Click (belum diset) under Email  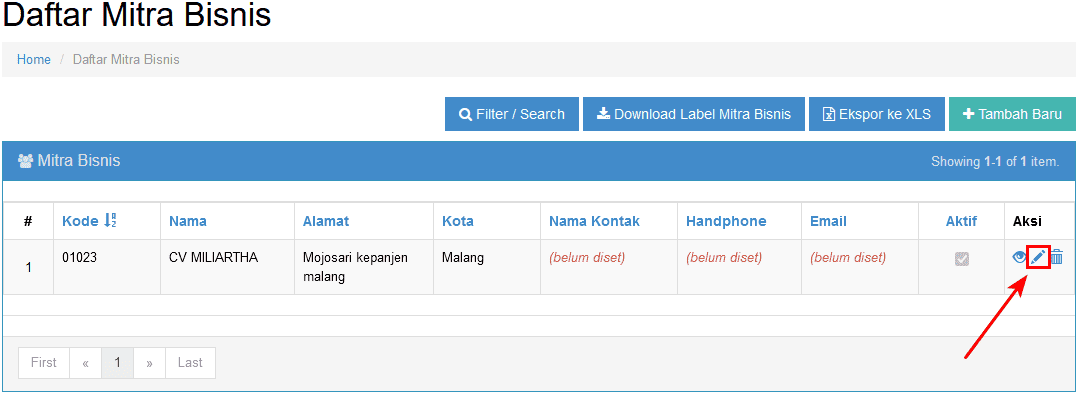(x=848, y=258)
